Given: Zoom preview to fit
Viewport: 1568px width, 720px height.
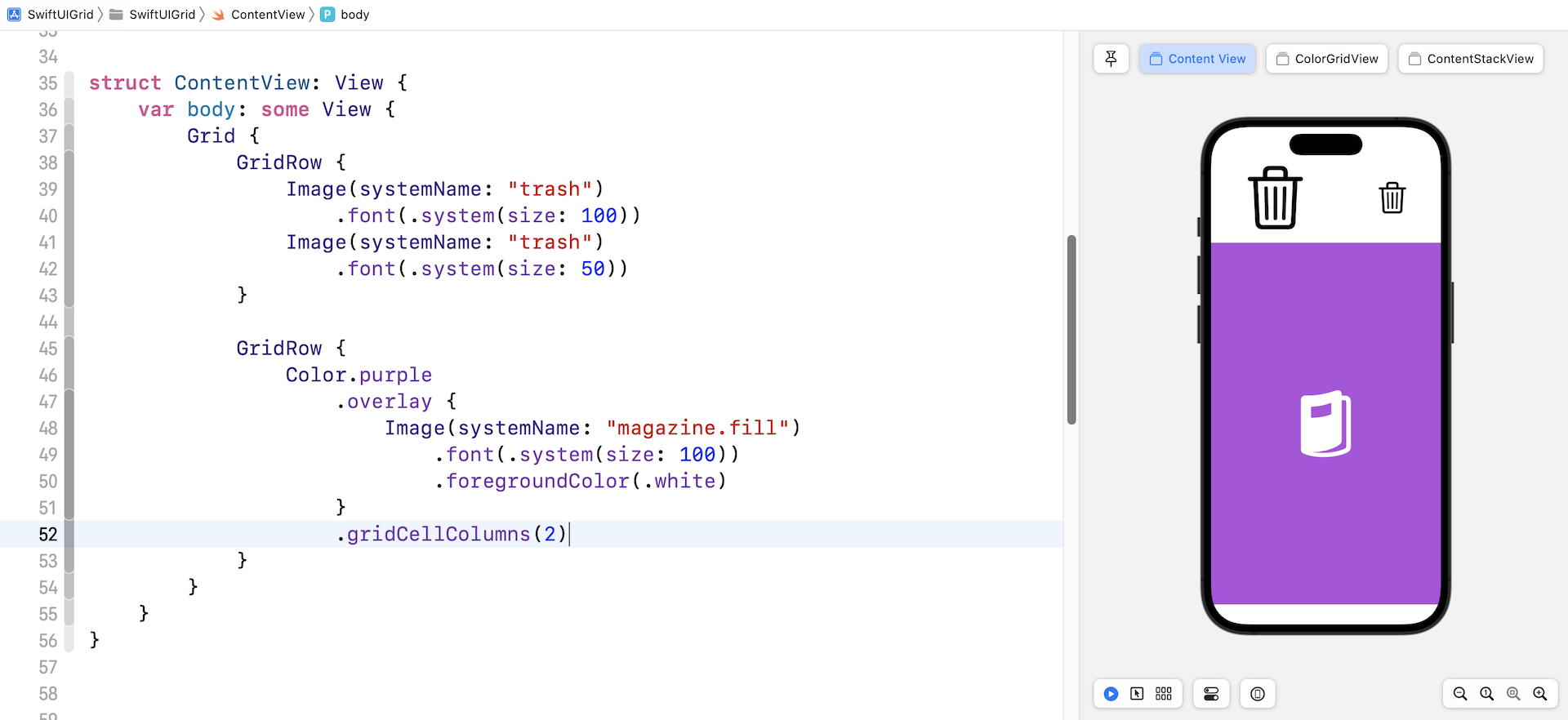Looking at the screenshot, I should pyautogui.click(x=1513, y=694).
